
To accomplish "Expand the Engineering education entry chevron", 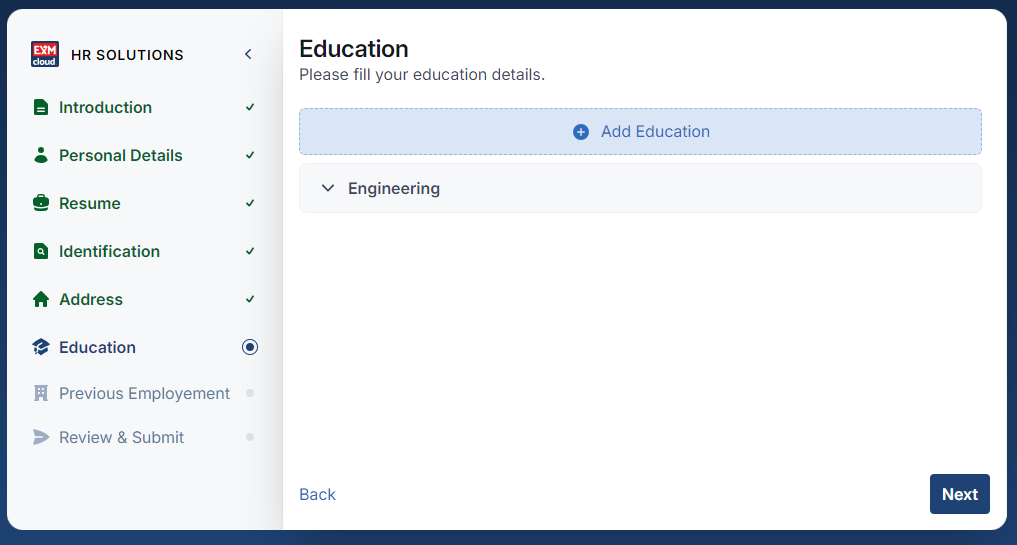I will pos(328,188).
